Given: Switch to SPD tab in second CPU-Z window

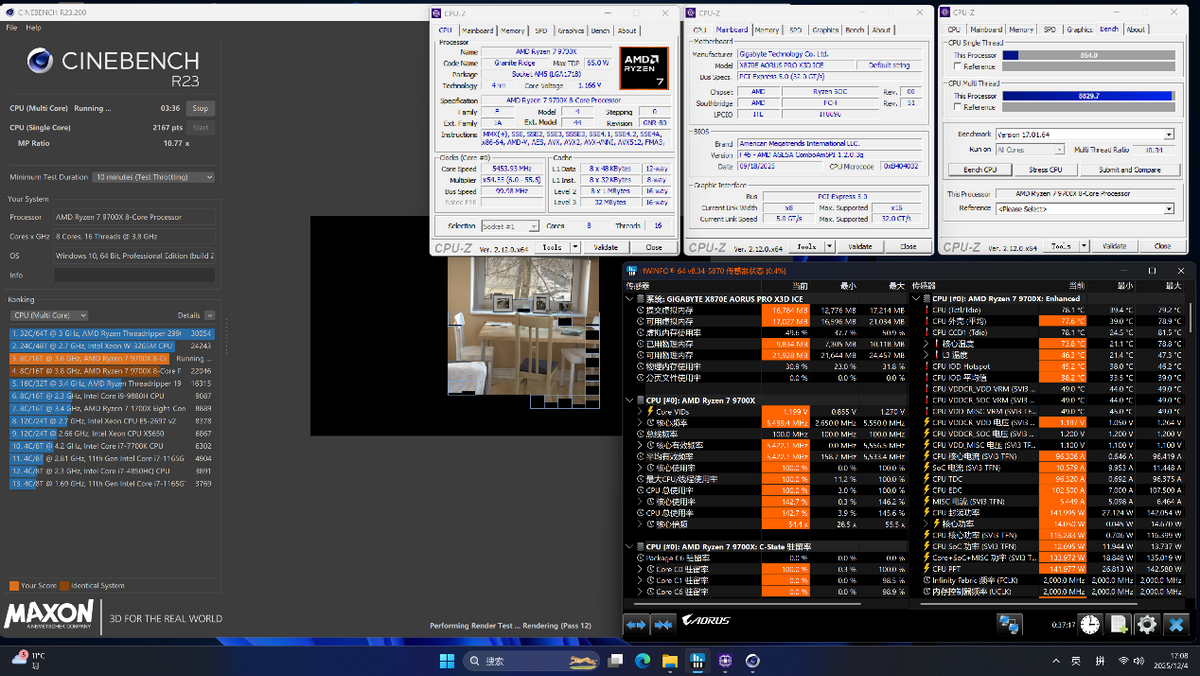Looking at the screenshot, I should (x=796, y=30).
